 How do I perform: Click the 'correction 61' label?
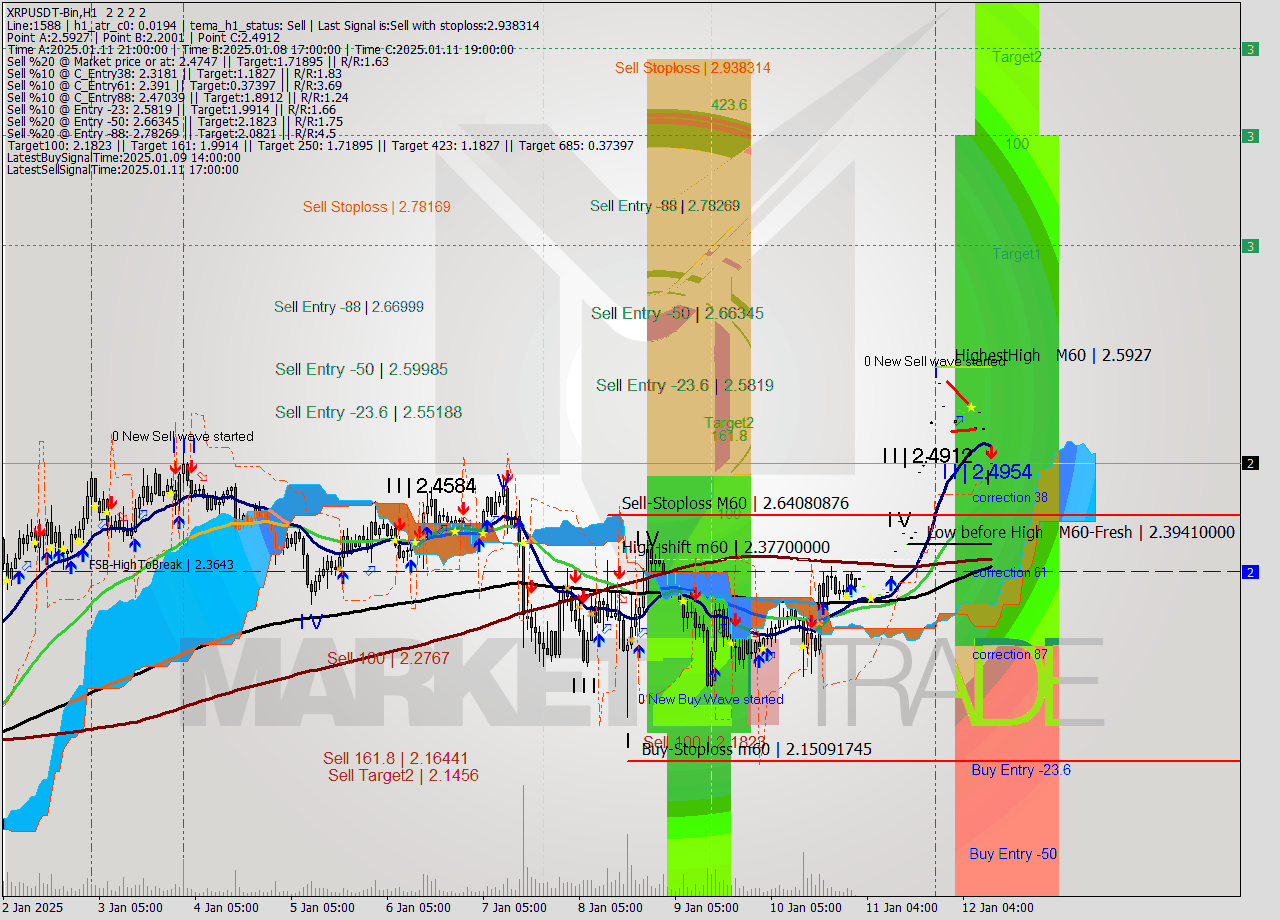(x=1010, y=572)
